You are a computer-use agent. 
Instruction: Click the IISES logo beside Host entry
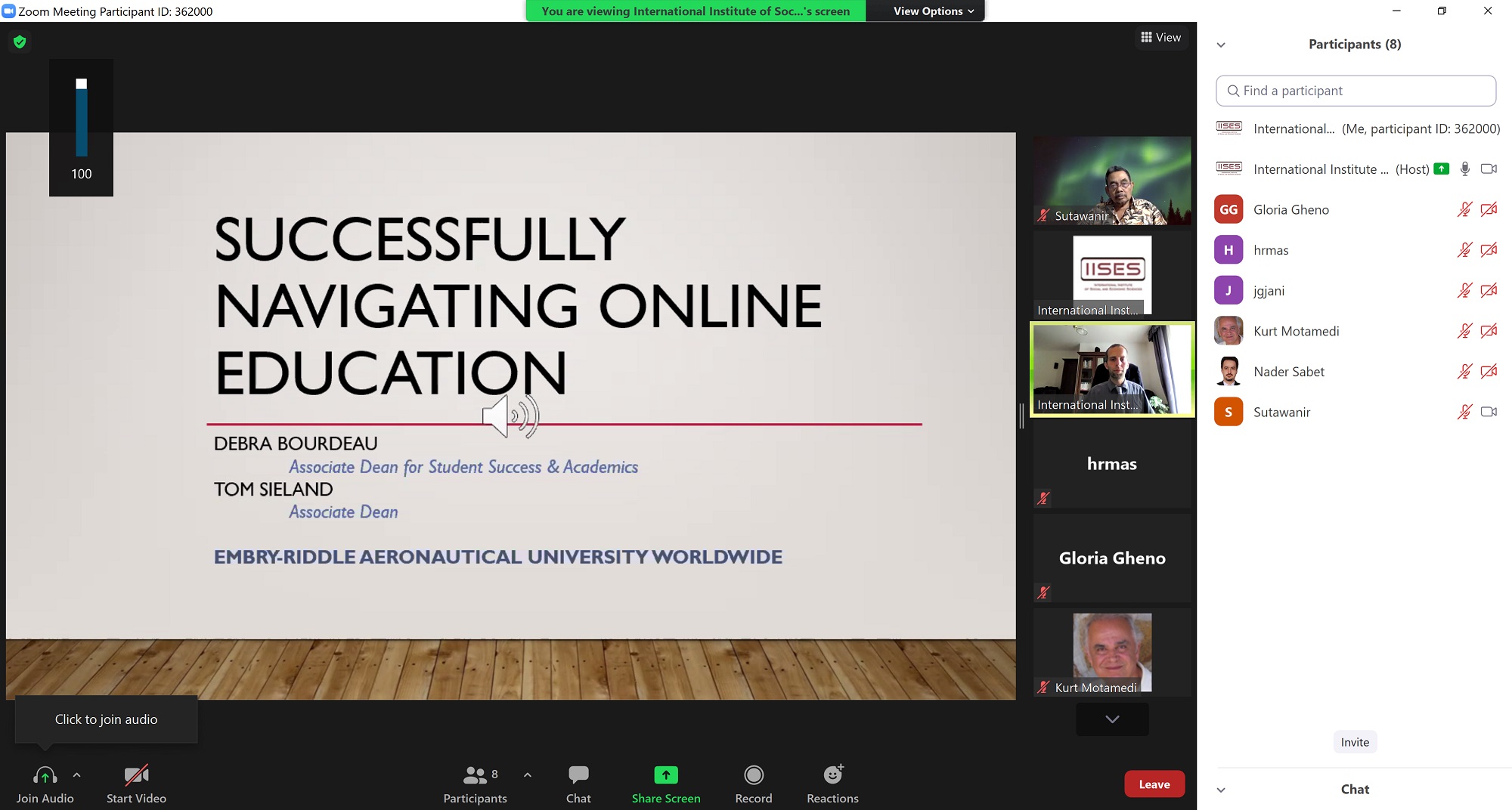click(1228, 169)
